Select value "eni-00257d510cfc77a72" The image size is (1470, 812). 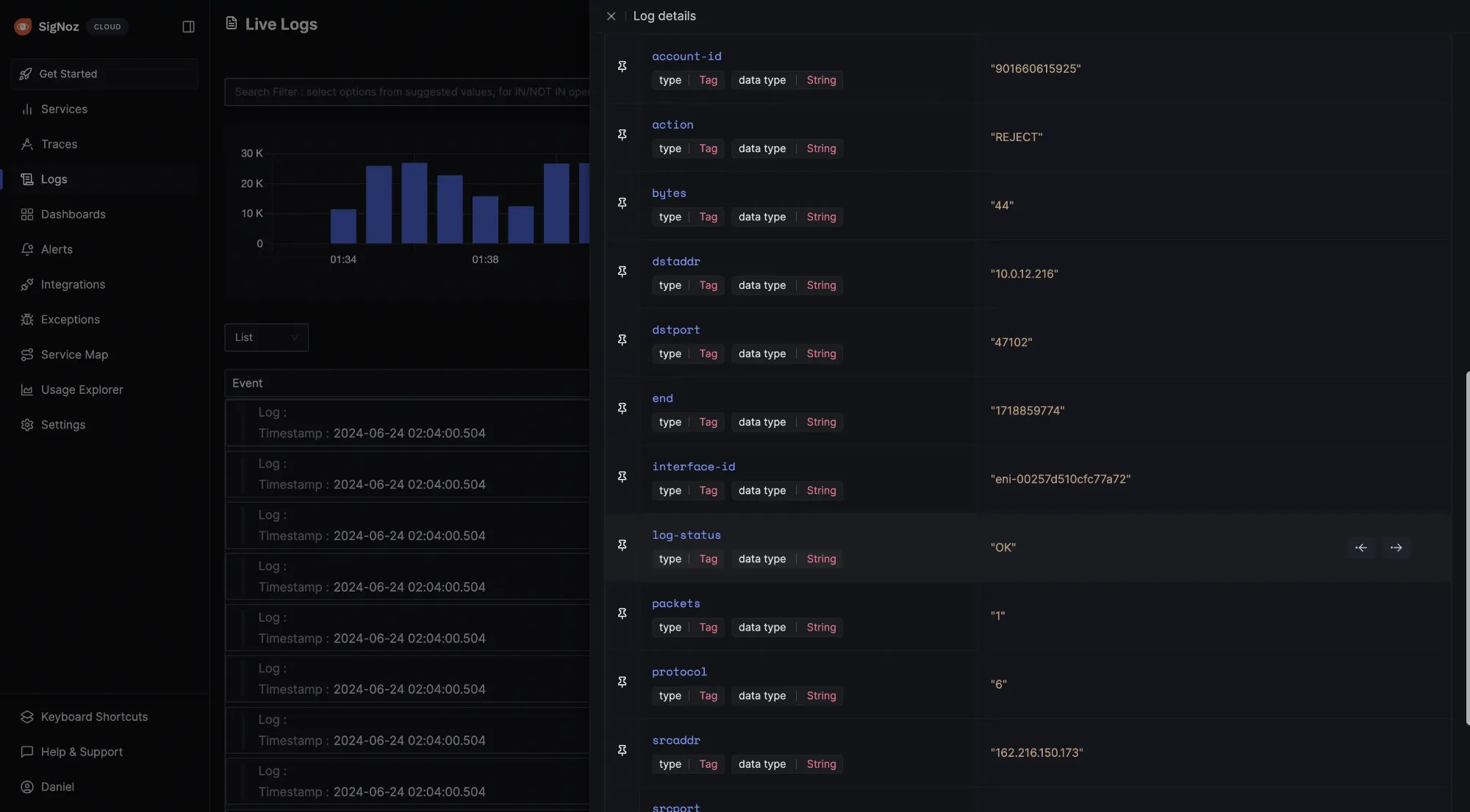tap(1061, 478)
